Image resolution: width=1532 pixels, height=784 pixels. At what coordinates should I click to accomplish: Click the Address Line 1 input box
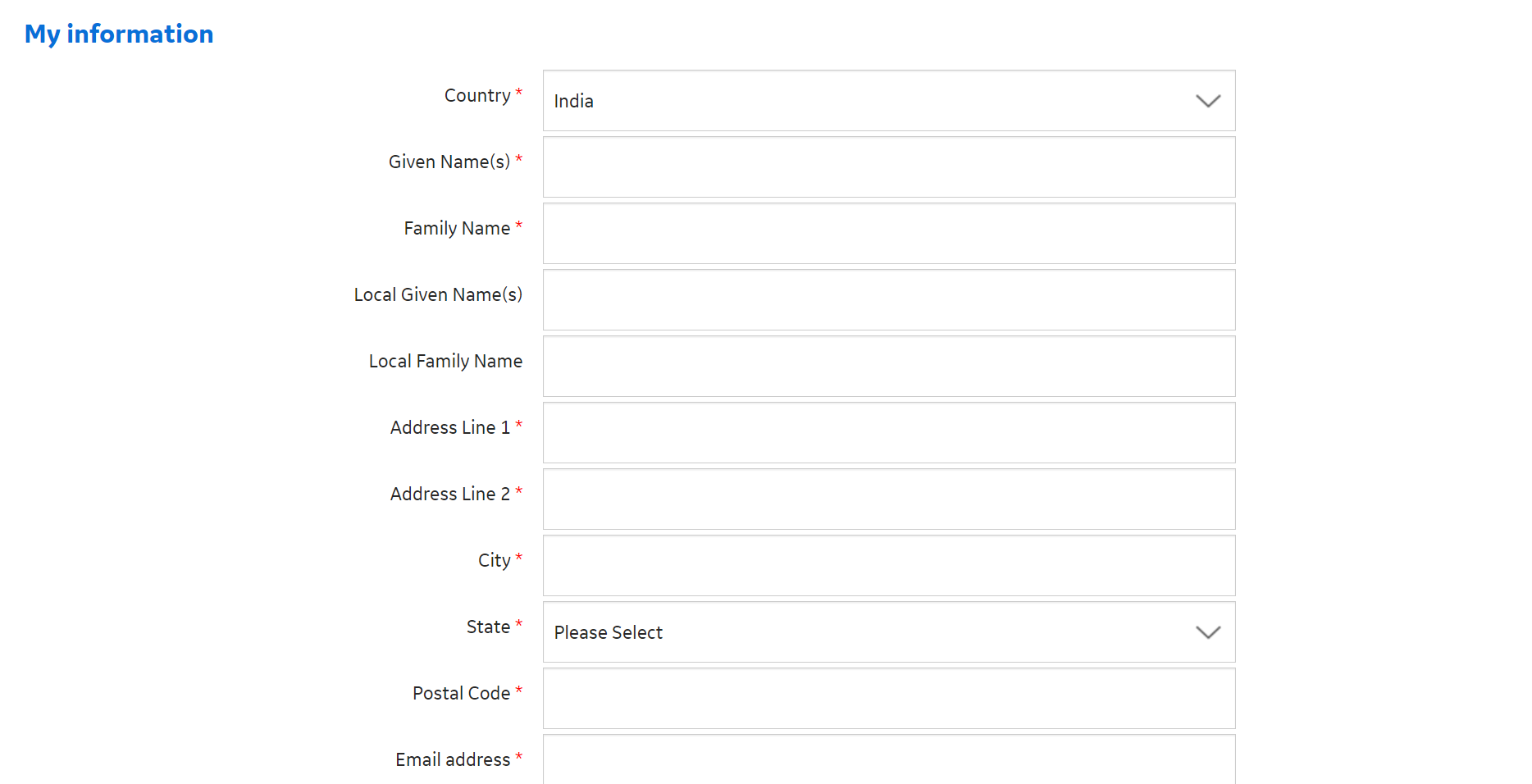[889, 433]
